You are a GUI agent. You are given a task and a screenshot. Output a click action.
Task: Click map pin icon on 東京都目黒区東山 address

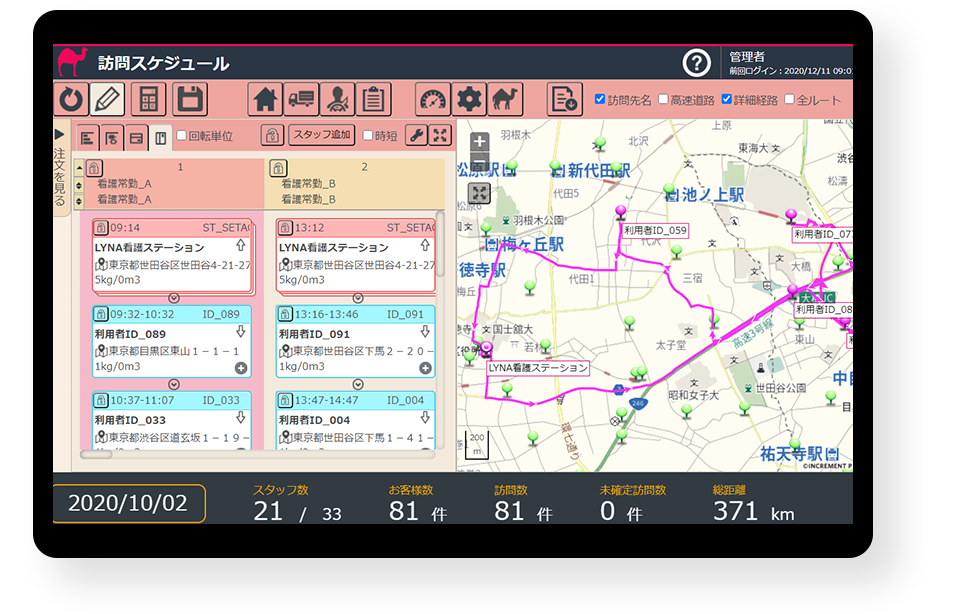[101, 351]
